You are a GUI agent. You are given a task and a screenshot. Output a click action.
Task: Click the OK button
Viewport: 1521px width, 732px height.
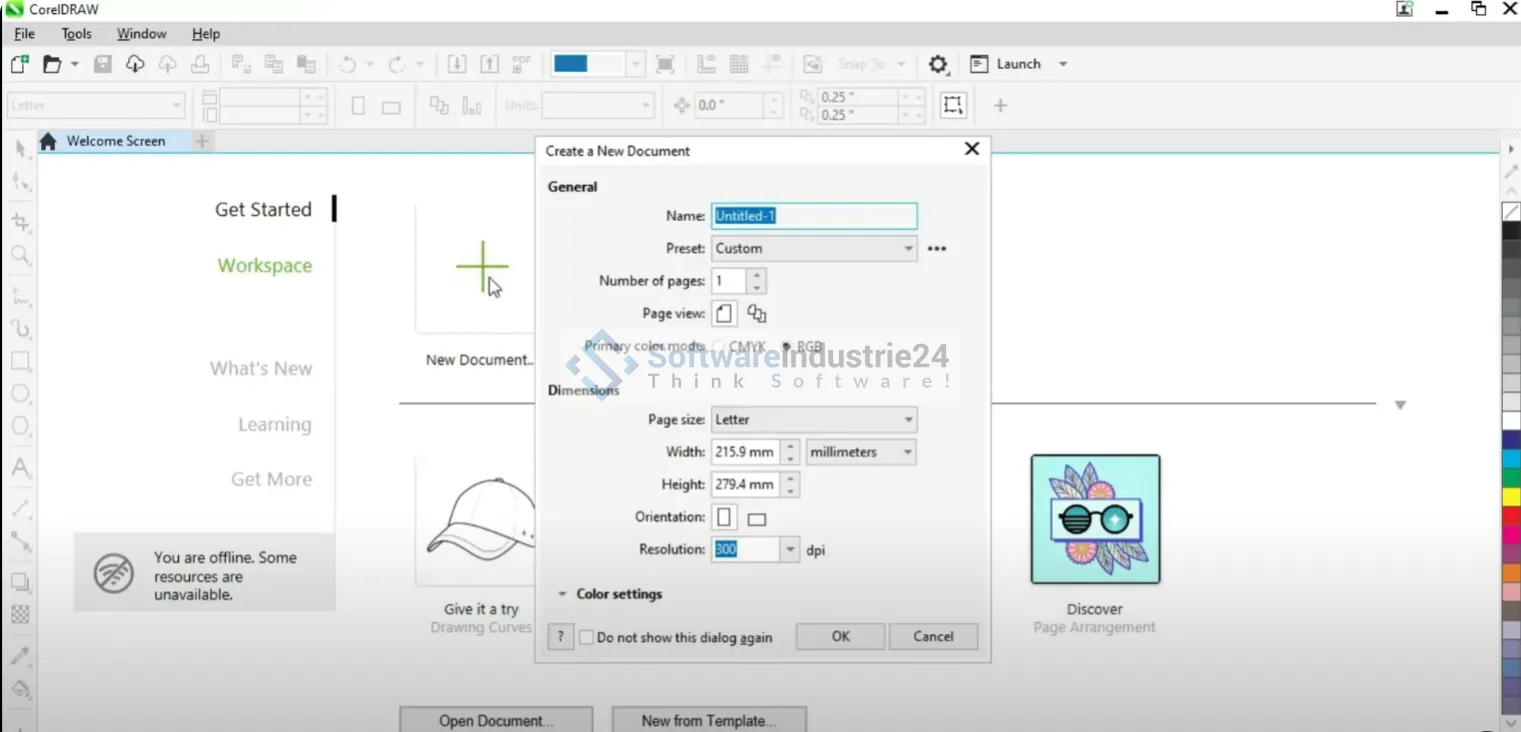pos(840,637)
